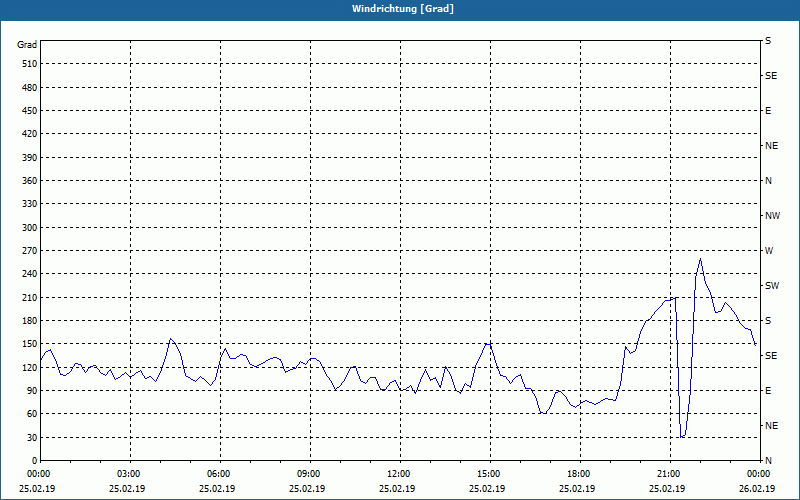Select the 90 degree axis label

(32, 390)
